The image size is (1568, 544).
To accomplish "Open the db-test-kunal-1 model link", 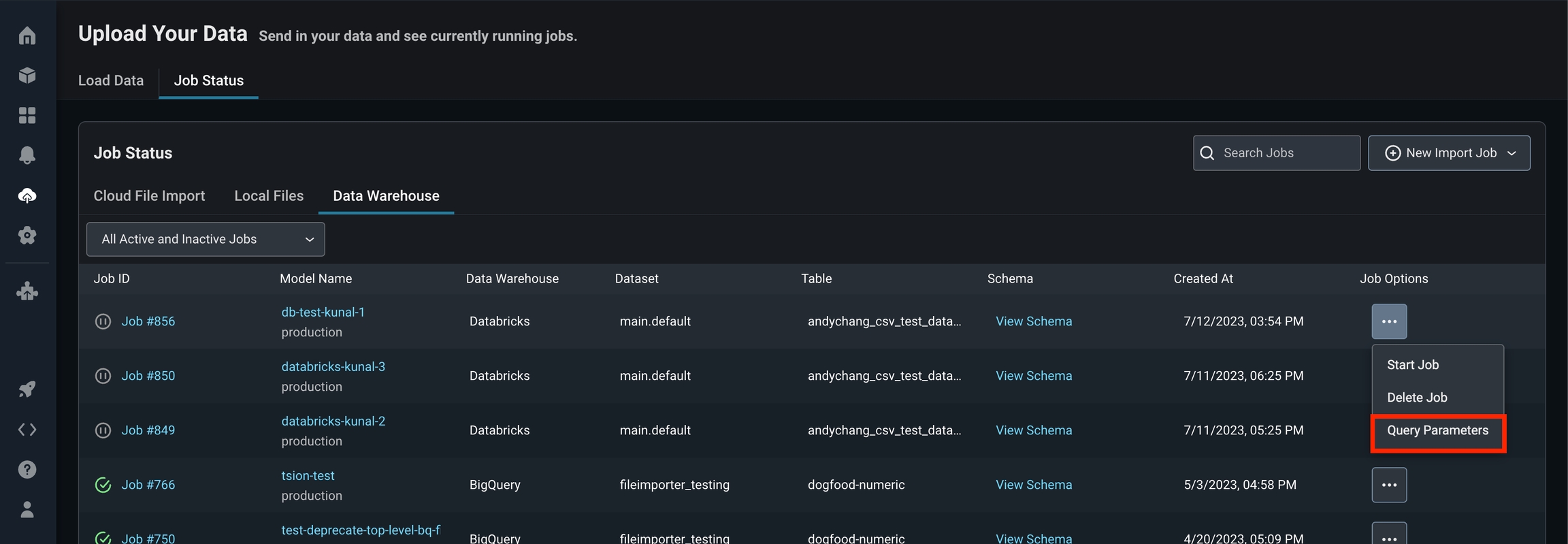I will pos(323,313).
